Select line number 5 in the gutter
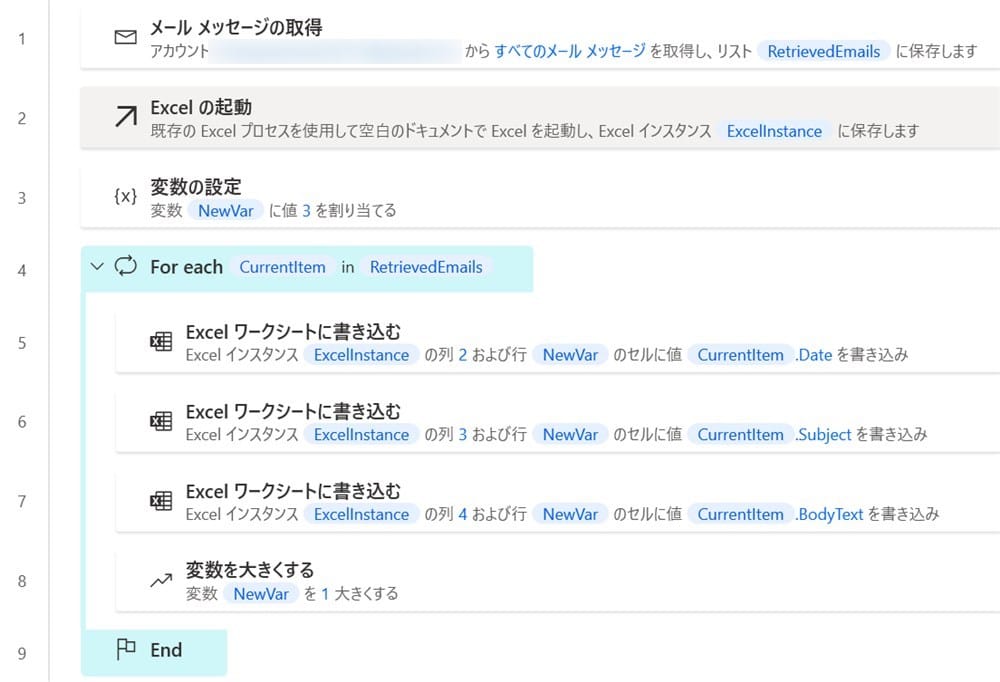Viewport: 1000px width, 682px height. (22, 343)
